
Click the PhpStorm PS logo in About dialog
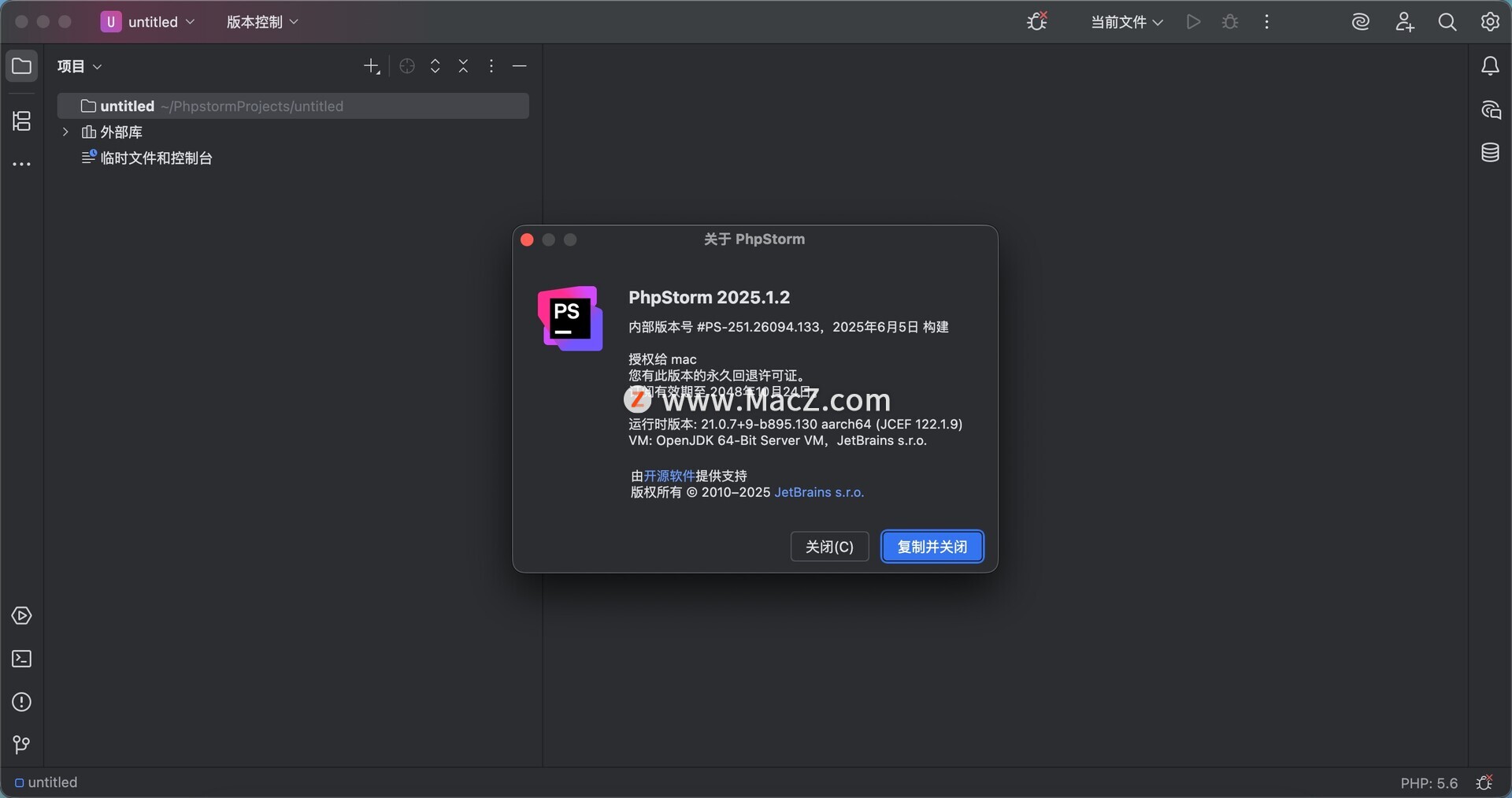point(570,318)
